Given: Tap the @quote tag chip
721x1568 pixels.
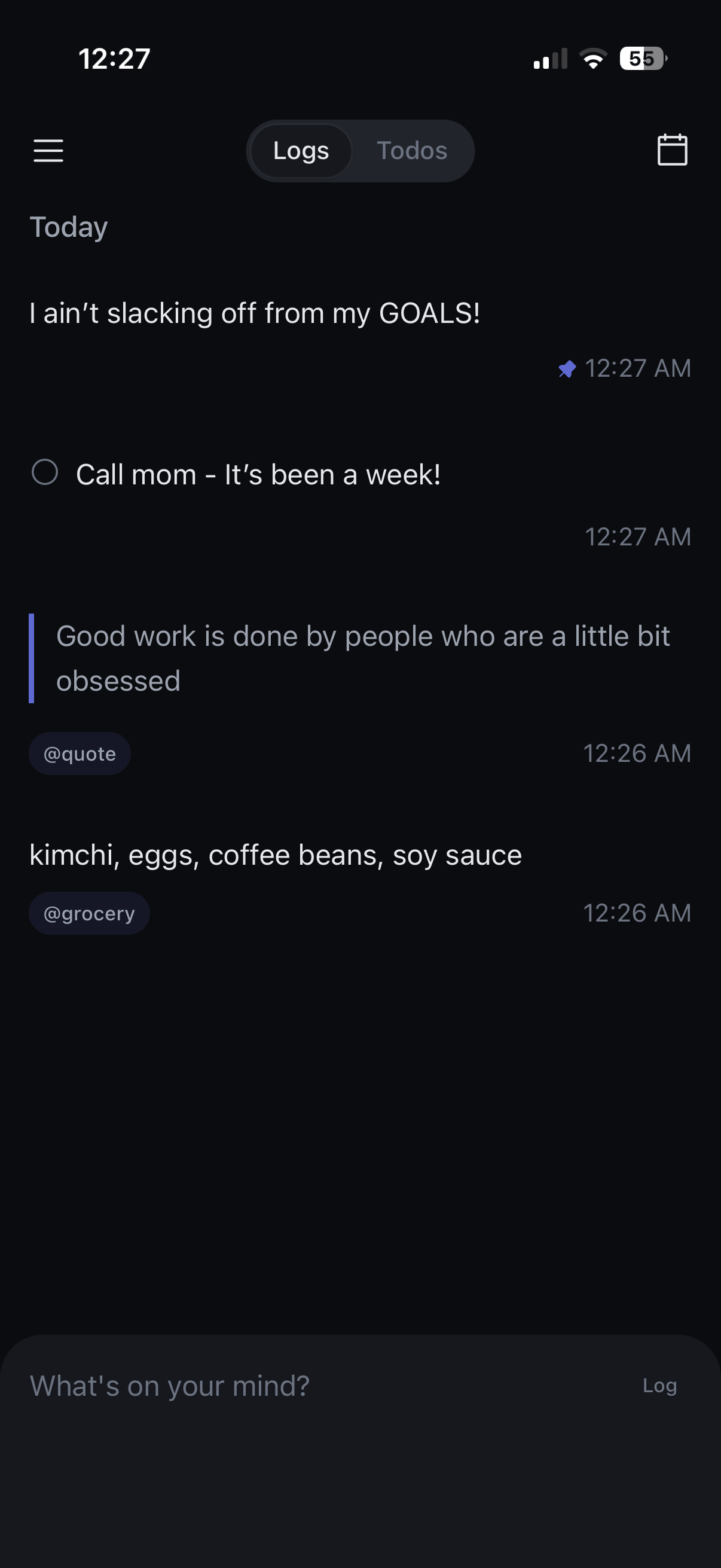Looking at the screenshot, I should (x=79, y=753).
